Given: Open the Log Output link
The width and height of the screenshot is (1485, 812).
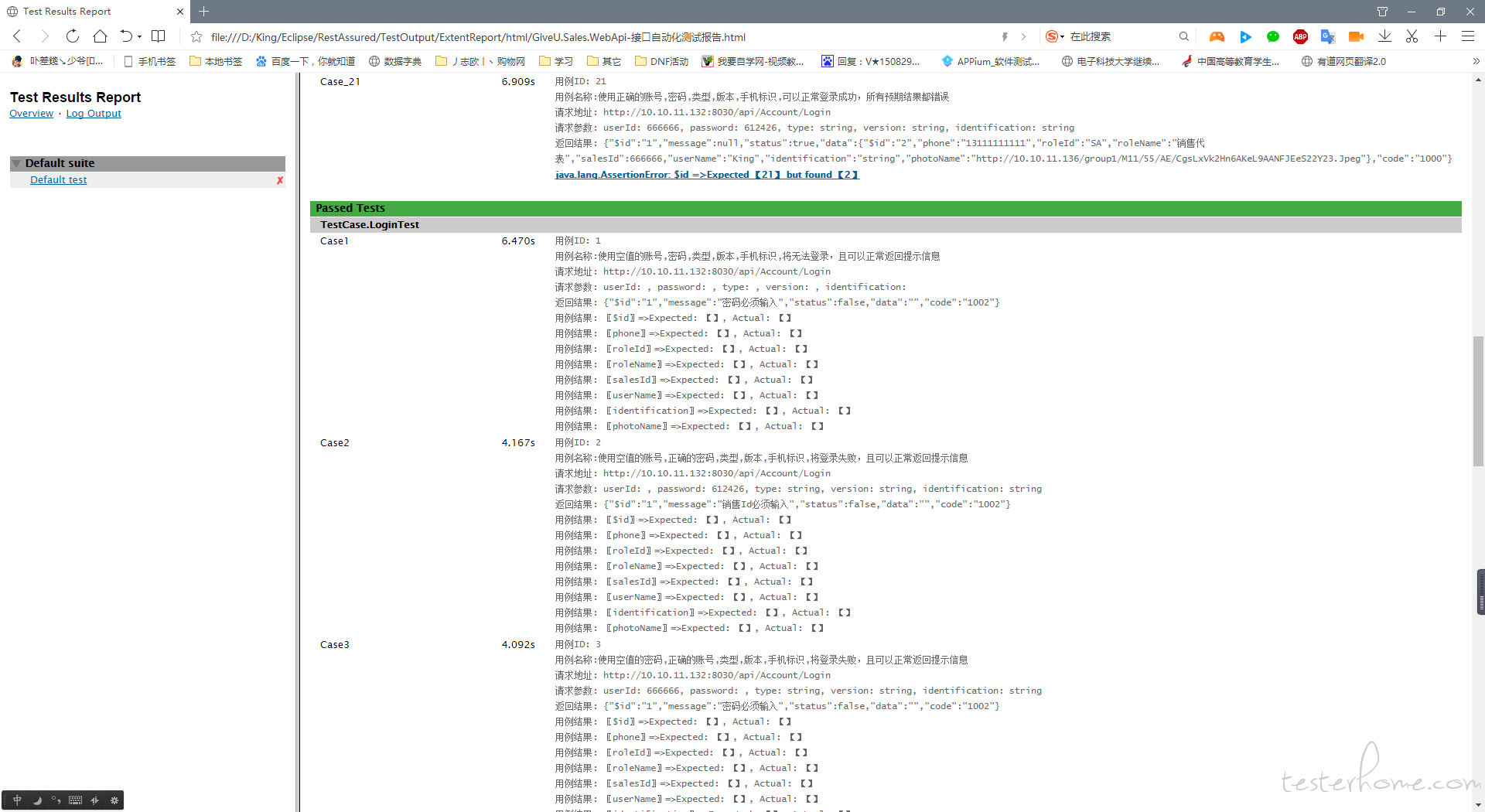Looking at the screenshot, I should (x=94, y=114).
